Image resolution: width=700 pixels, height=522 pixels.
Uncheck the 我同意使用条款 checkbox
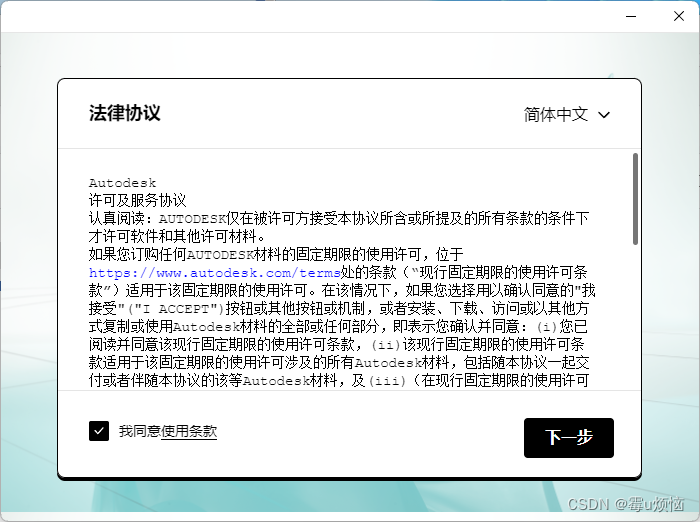click(99, 431)
